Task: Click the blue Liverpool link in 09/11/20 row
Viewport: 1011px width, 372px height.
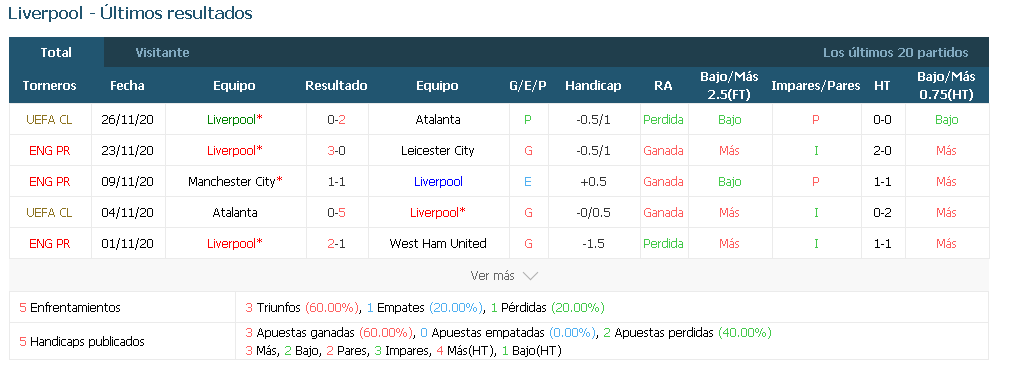Action: pyautogui.click(x=438, y=182)
